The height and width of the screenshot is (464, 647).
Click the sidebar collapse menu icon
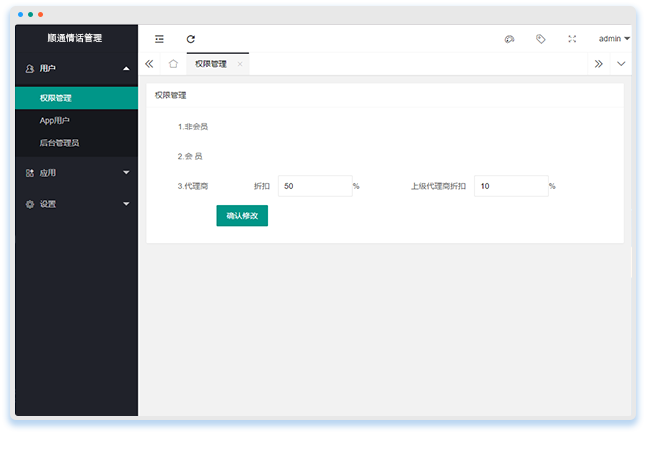click(x=159, y=39)
